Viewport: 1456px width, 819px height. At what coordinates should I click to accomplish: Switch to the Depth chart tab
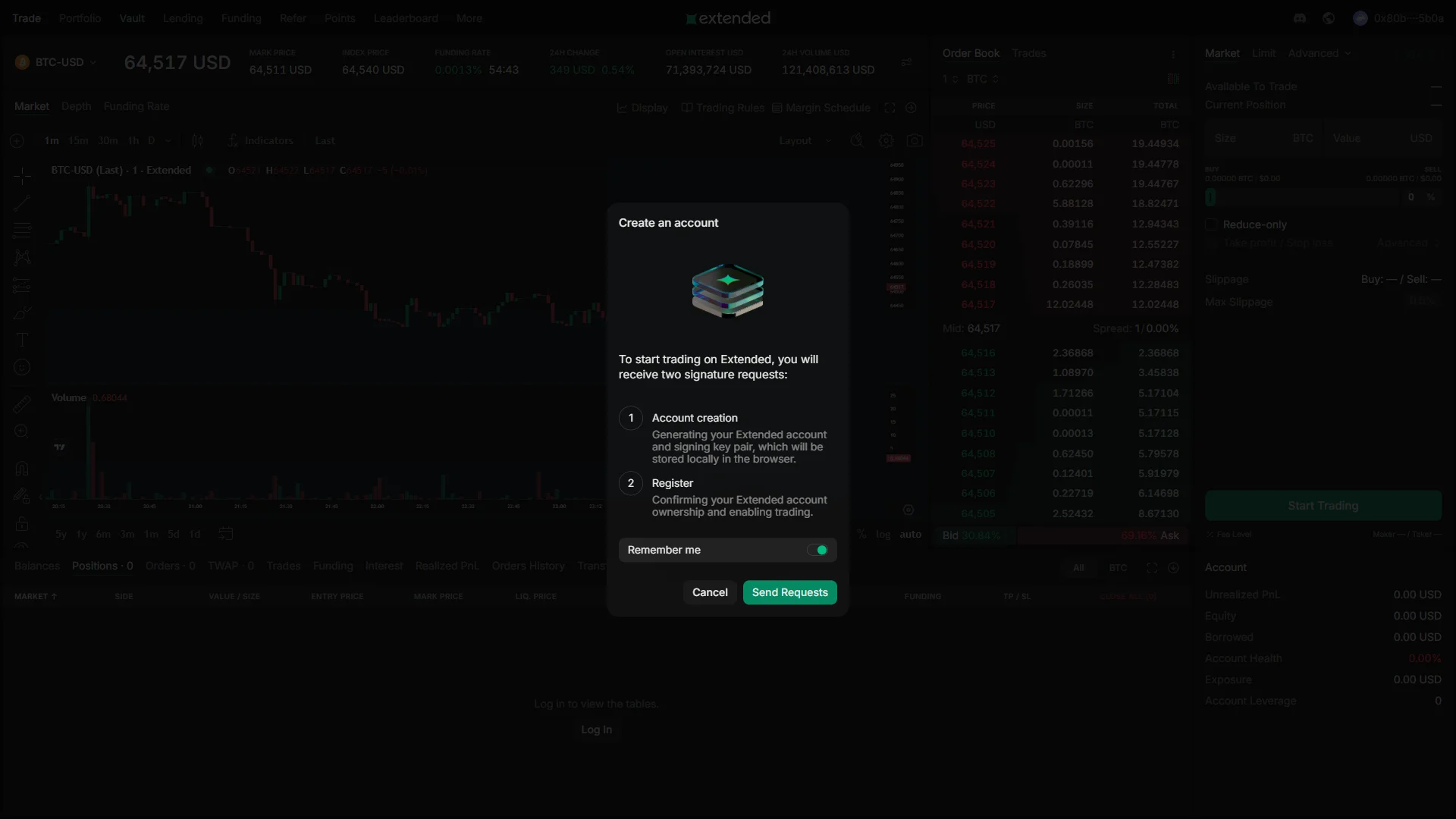pyautogui.click(x=76, y=107)
